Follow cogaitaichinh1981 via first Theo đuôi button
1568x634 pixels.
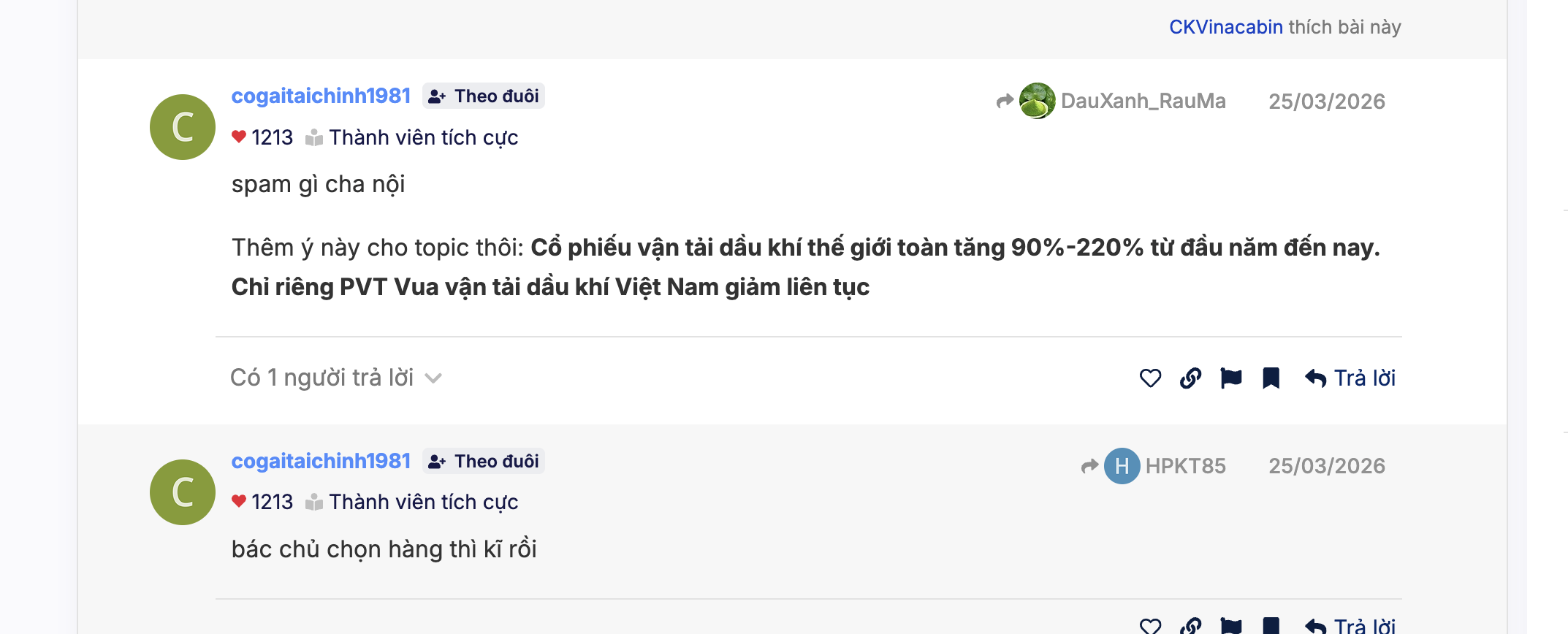484,96
